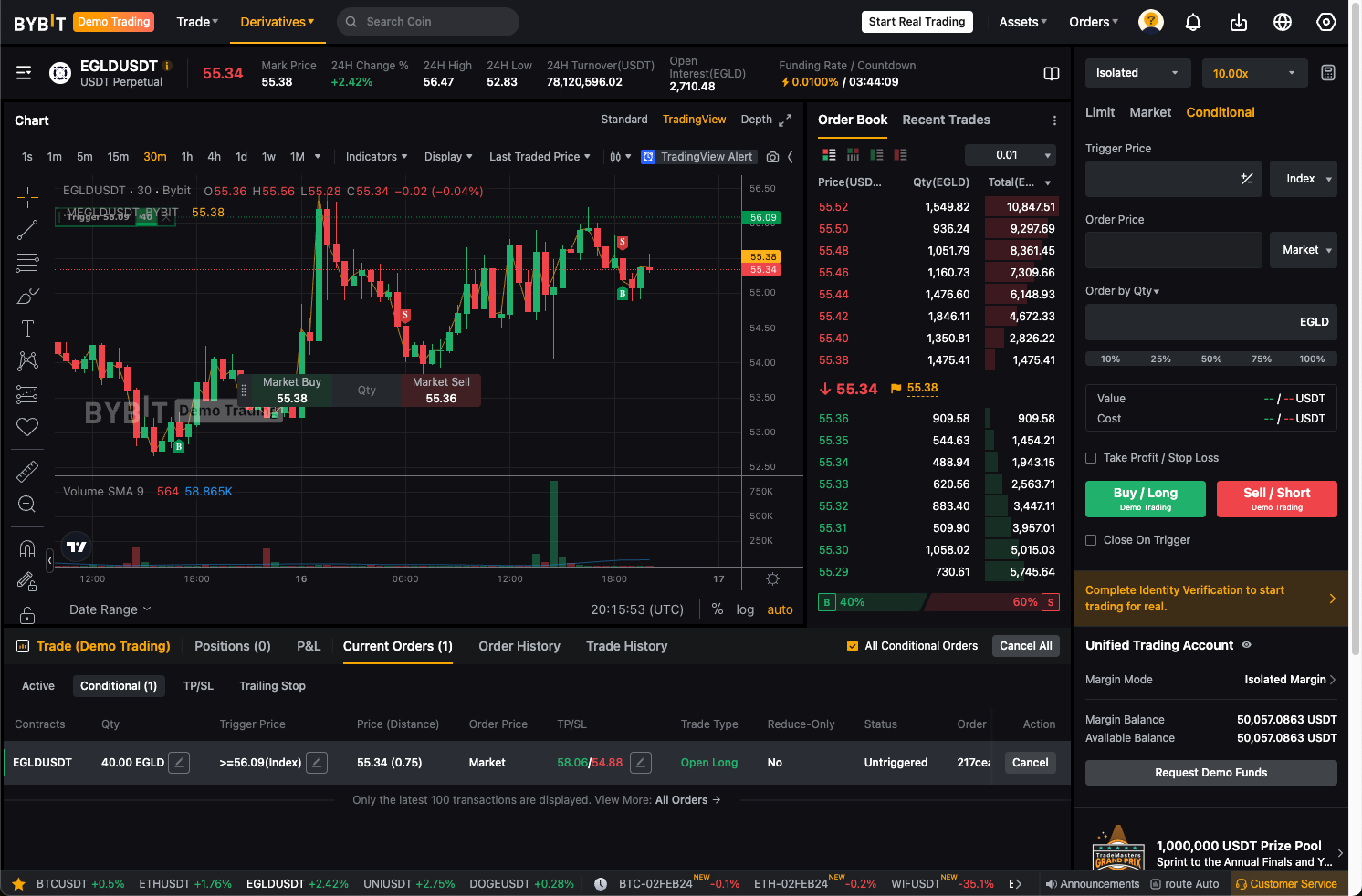Screen dimensions: 1362x896
Task: Enable Take Profit / Stop Loss checkbox
Action: coord(1091,458)
